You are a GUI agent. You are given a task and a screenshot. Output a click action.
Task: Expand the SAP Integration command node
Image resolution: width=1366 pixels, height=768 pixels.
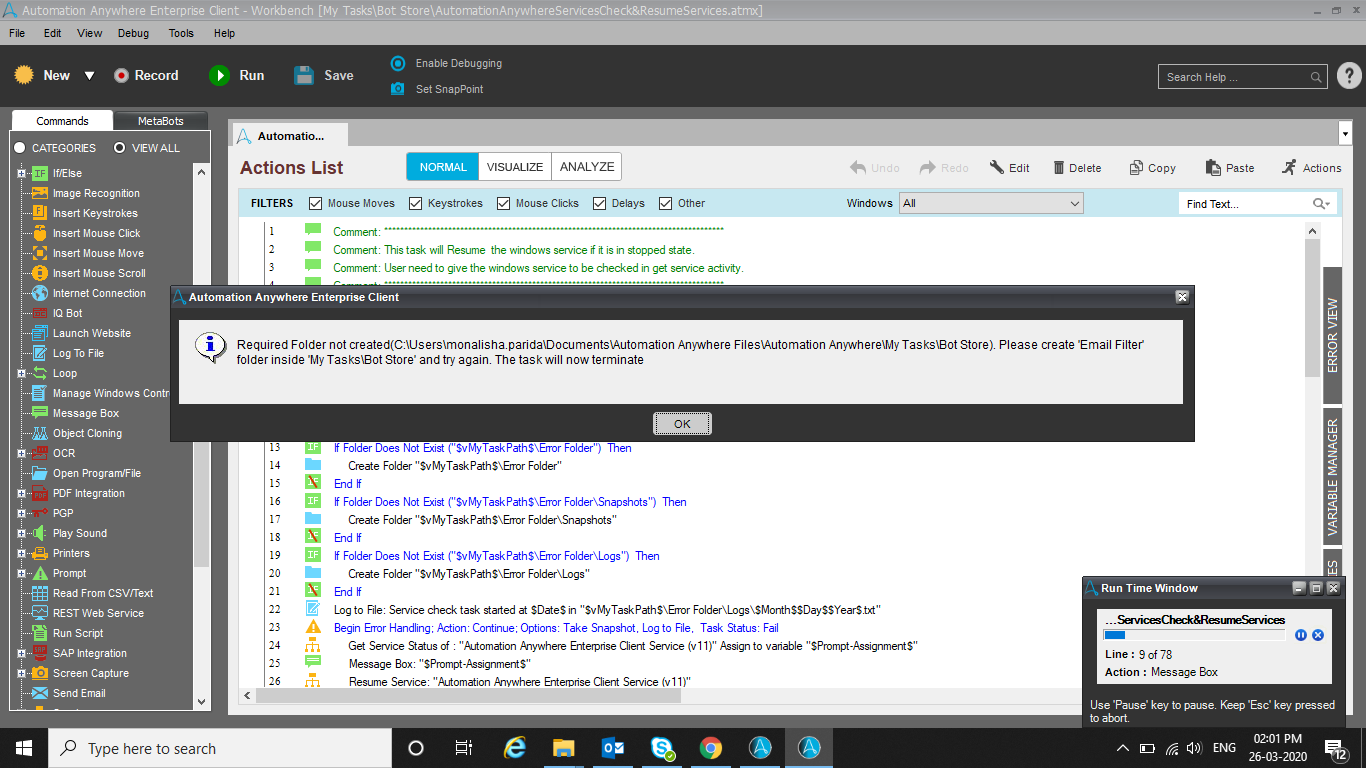(x=22, y=653)
